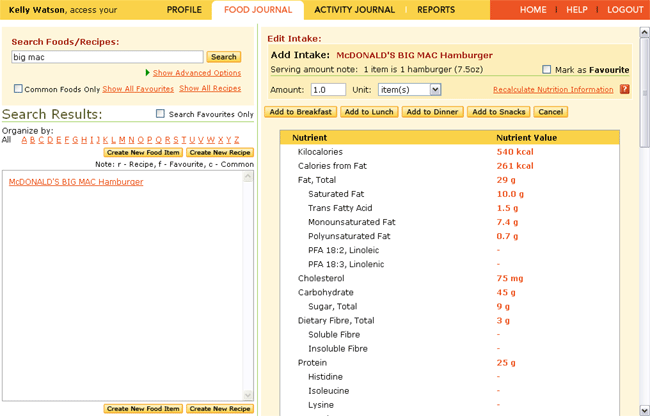Click the Create New Food Item button under the results list
This screenshot has width=650, height=416.
pos(143,409)
